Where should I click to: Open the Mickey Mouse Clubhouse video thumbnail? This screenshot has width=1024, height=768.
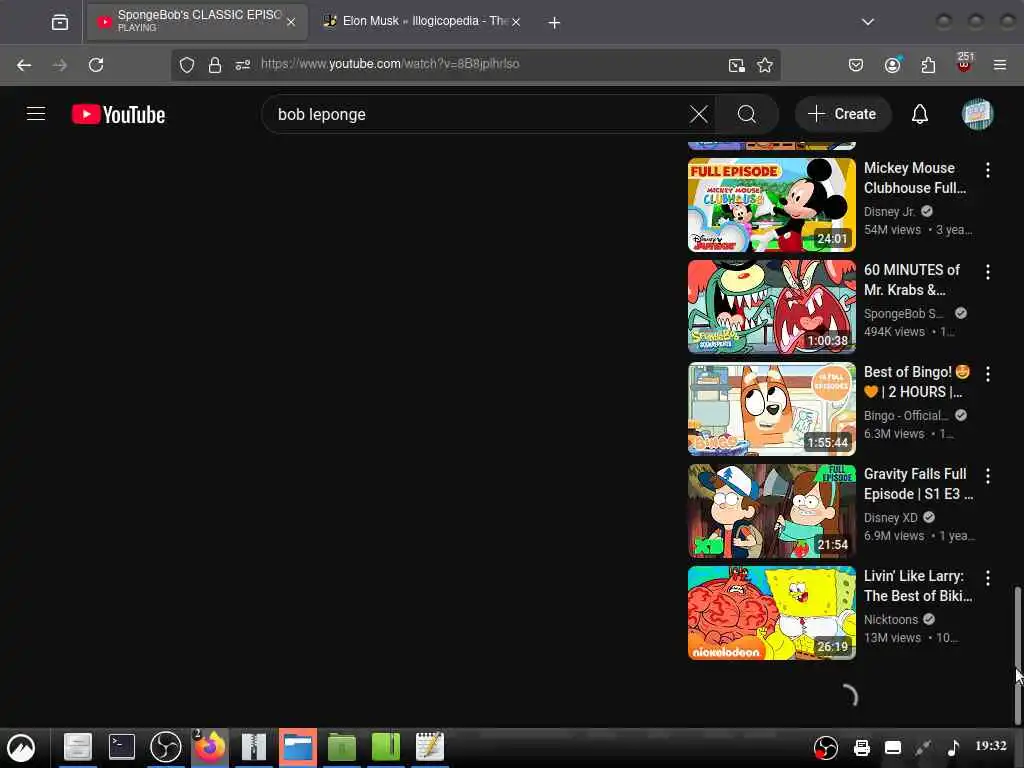click(771, 205)
